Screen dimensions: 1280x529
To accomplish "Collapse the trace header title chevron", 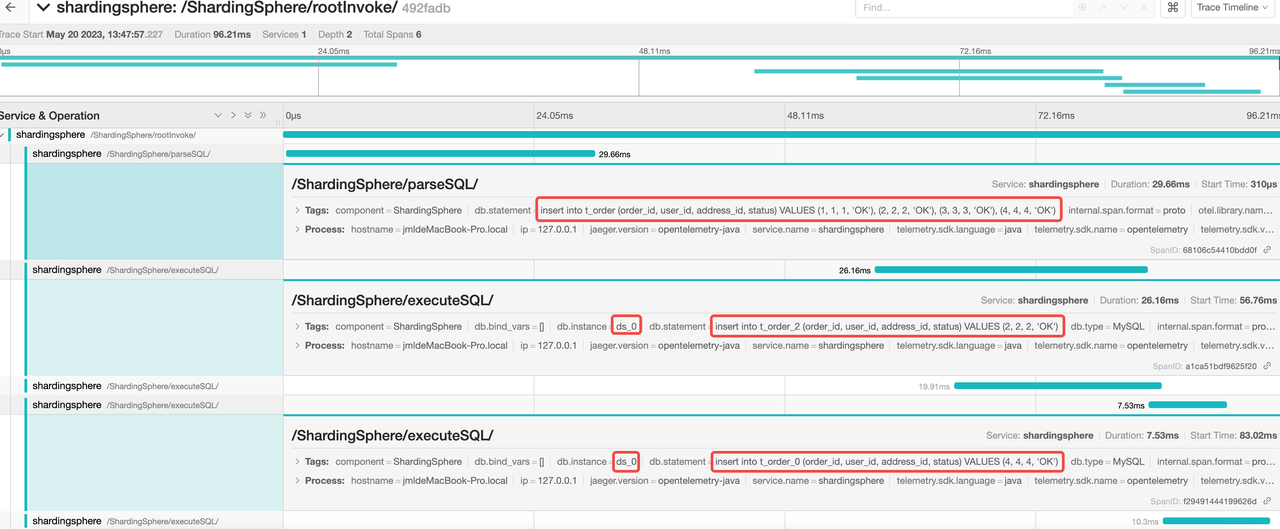I will tap(43, 8).
